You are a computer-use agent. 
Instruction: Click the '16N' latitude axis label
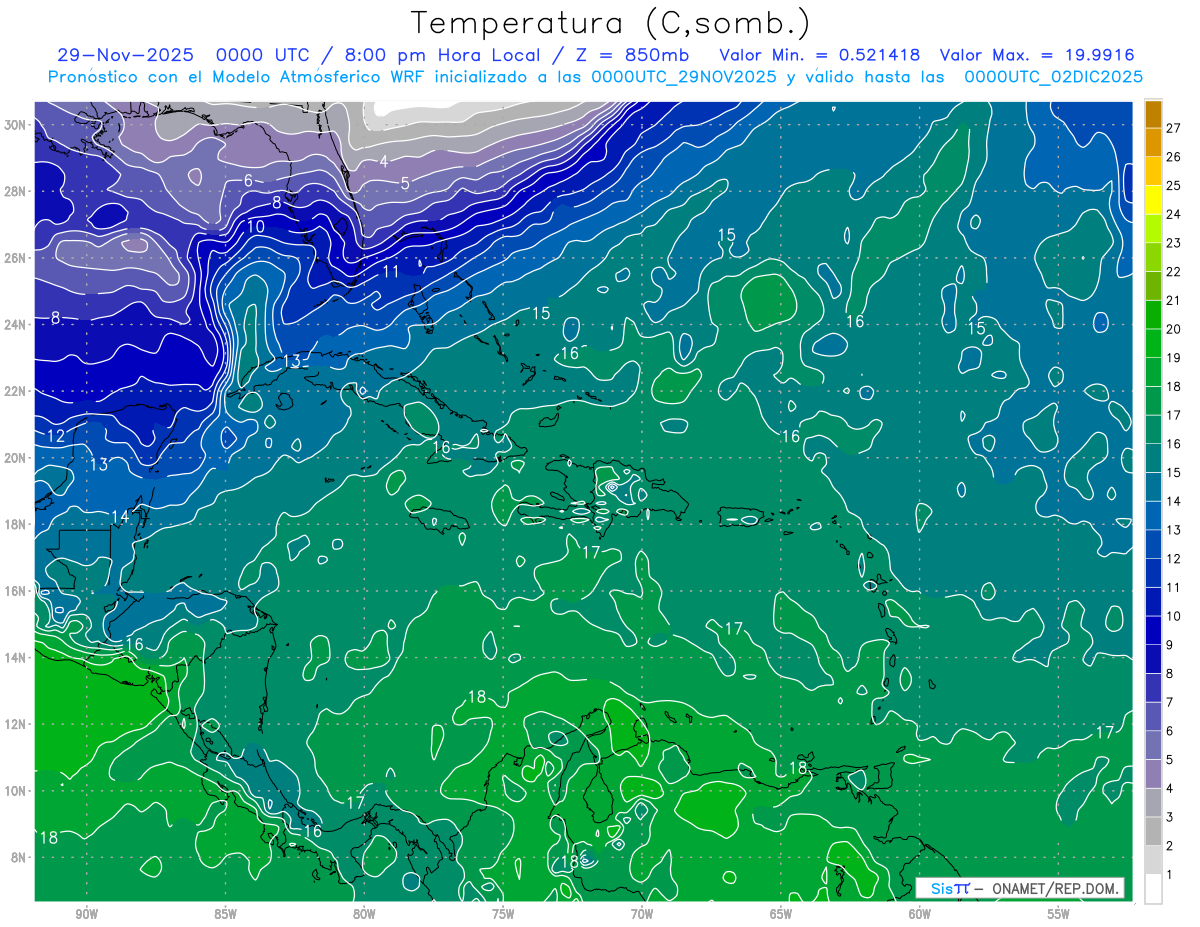coord(16,591)
